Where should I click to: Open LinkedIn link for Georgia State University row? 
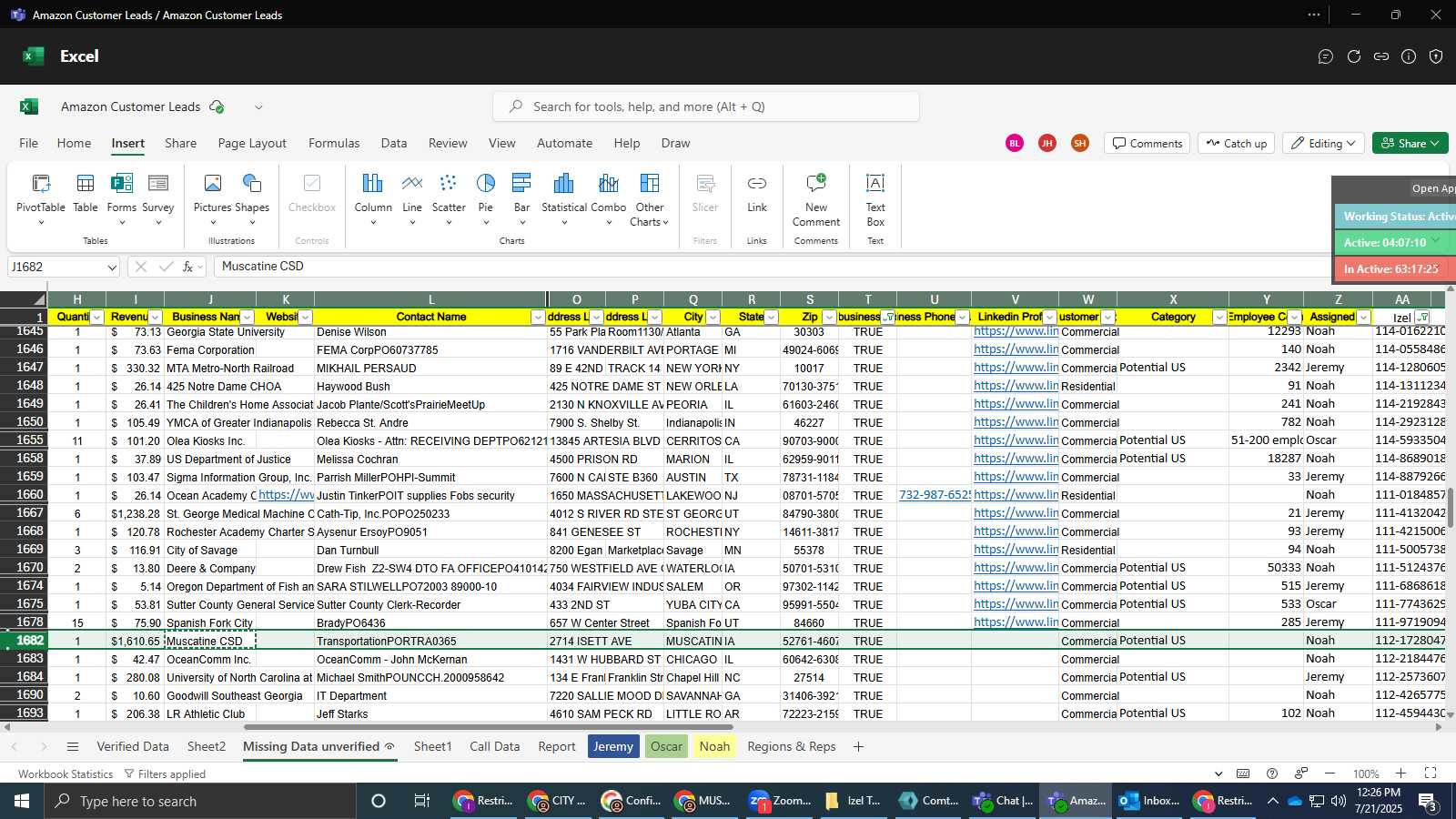pos(1016,331)
